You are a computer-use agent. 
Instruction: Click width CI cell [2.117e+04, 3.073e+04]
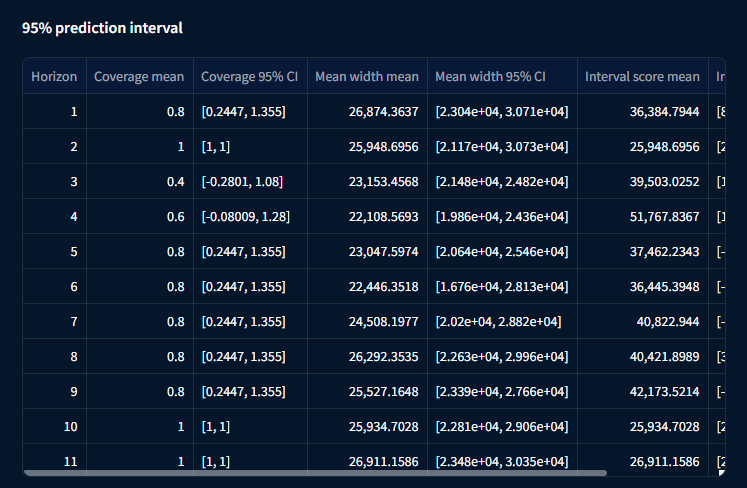point(502,146)
